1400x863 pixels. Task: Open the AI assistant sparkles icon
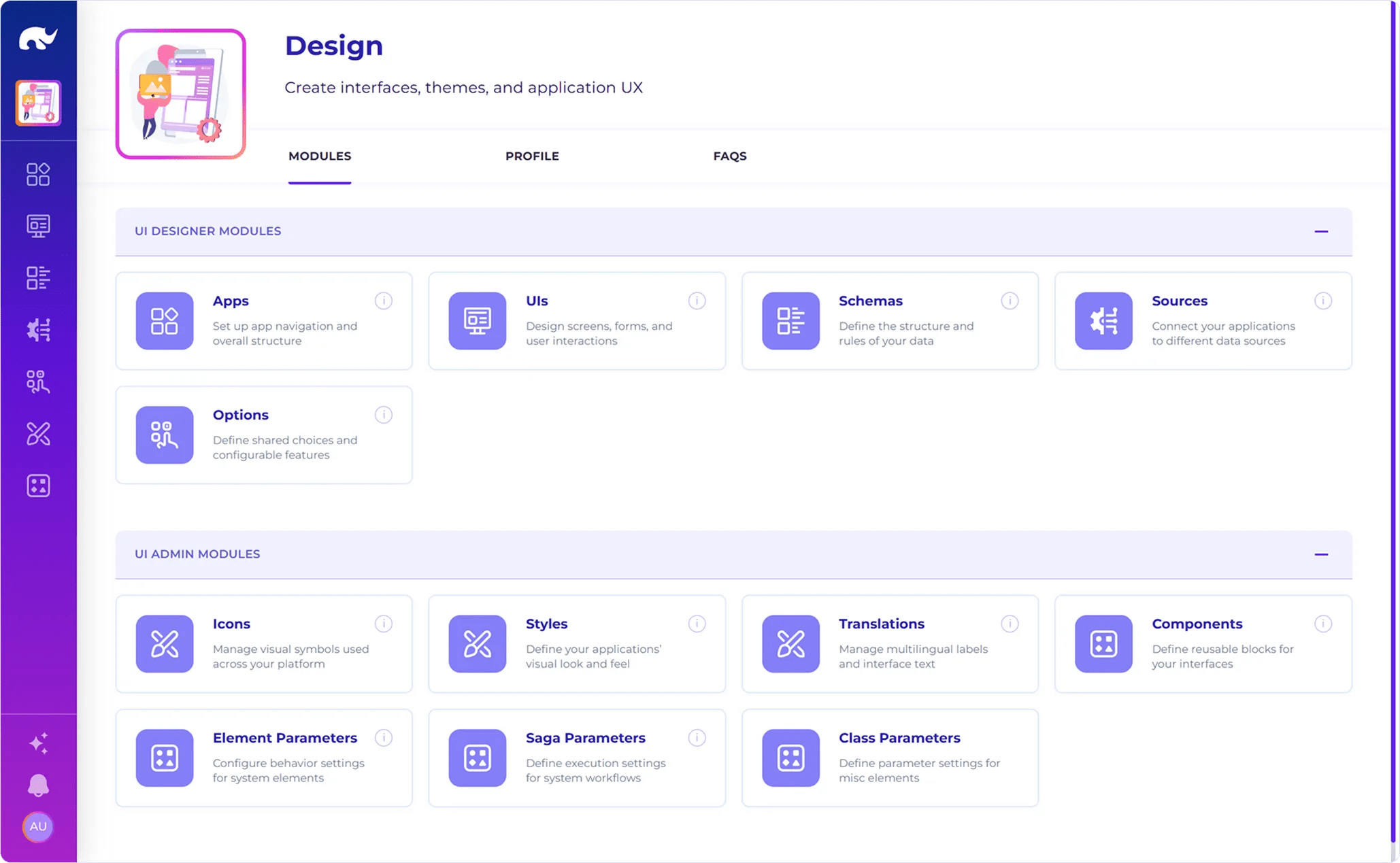(38, 742)
